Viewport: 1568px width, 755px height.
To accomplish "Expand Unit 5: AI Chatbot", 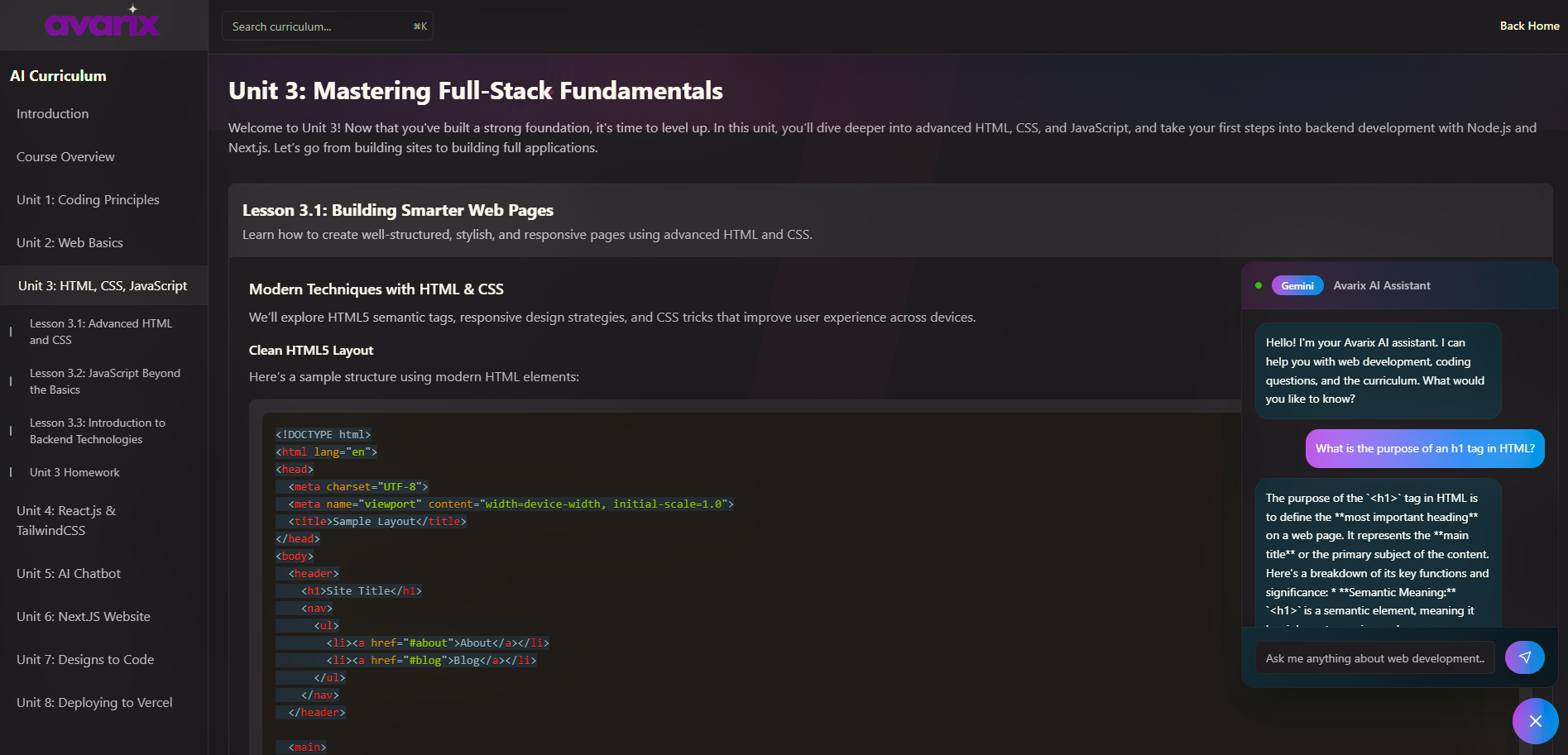I will click(69, 573).
